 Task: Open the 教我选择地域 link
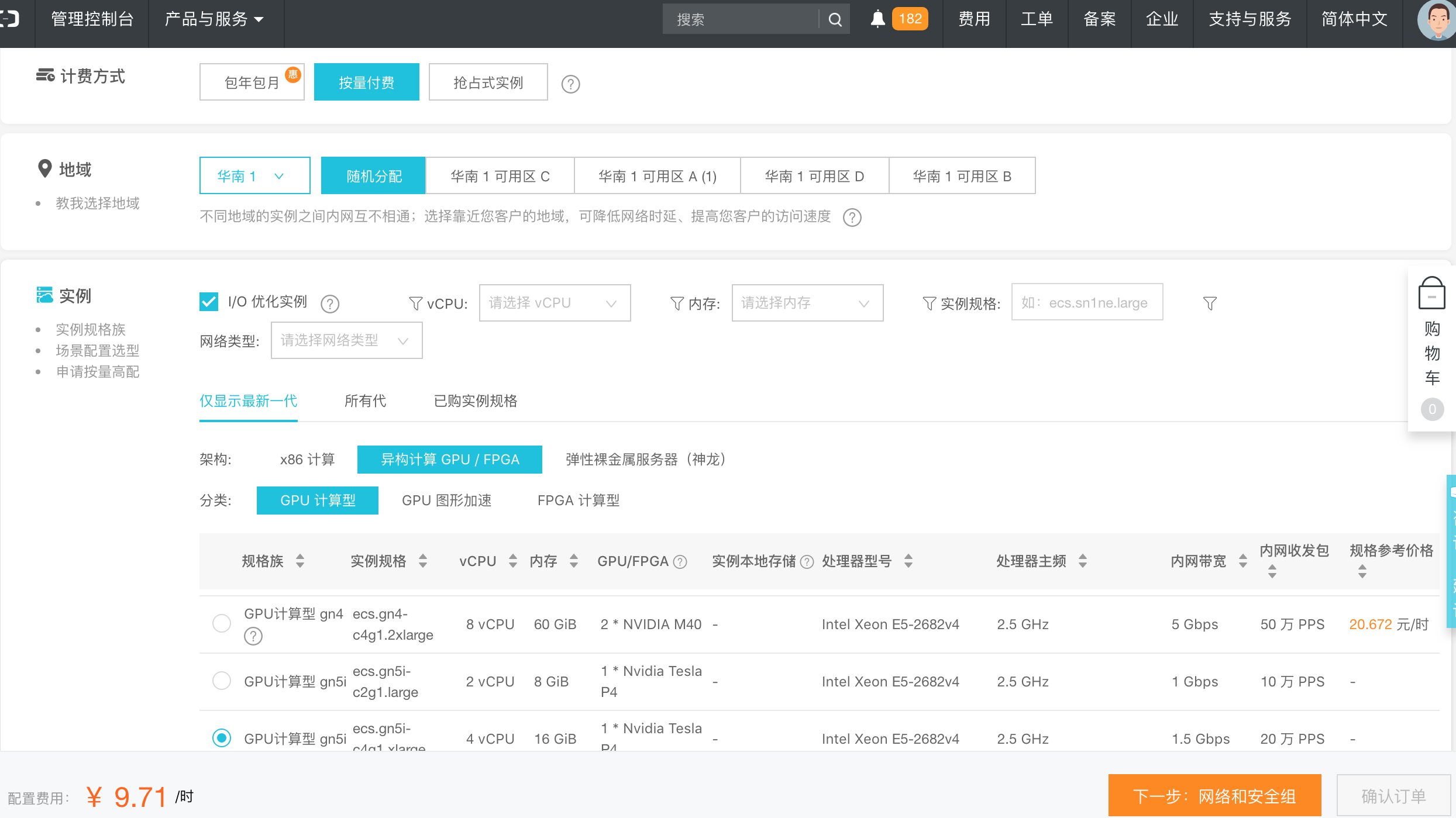coord(98,203)
